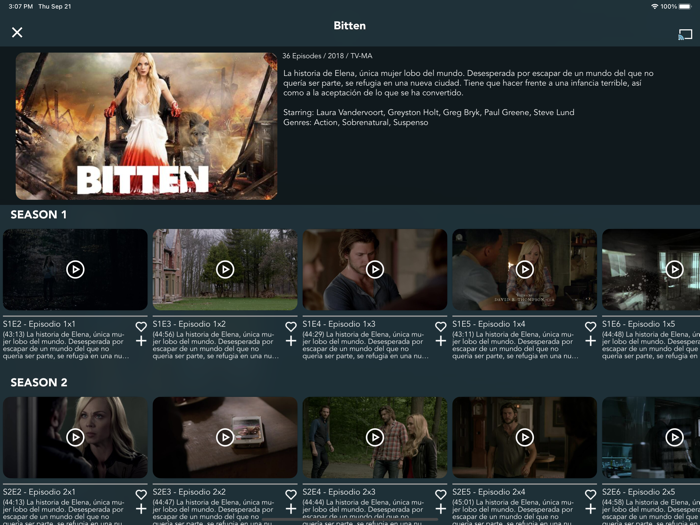Select the SEASON 2 heading

39,383
